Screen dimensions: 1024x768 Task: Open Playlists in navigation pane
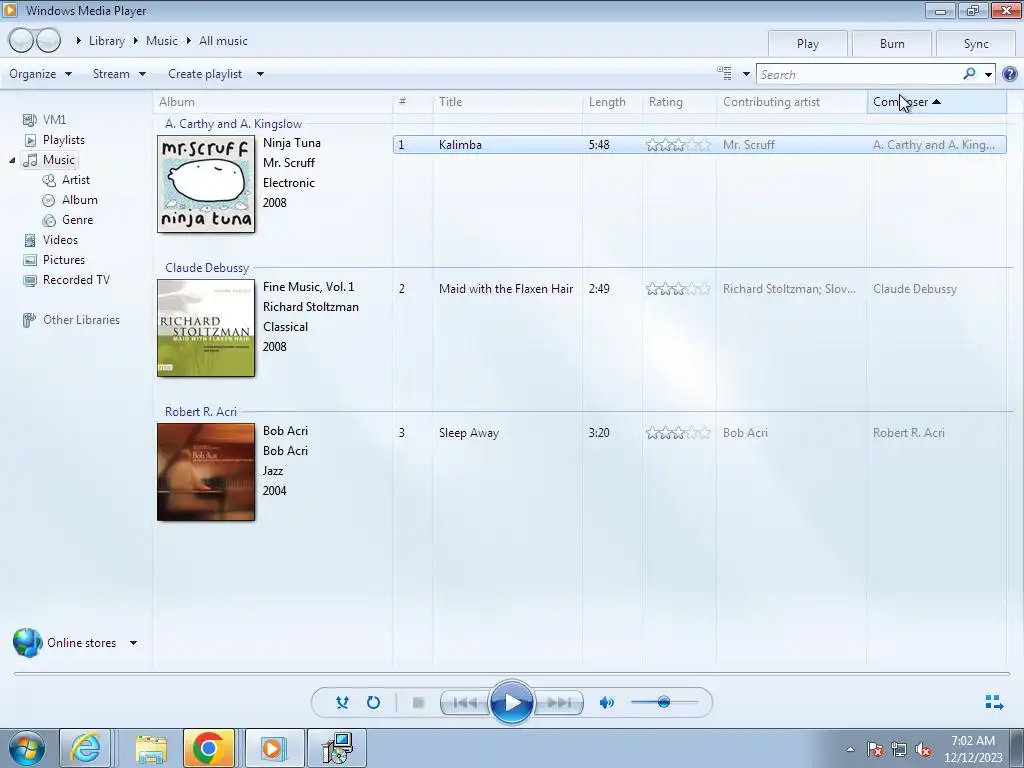pos(63,140)
